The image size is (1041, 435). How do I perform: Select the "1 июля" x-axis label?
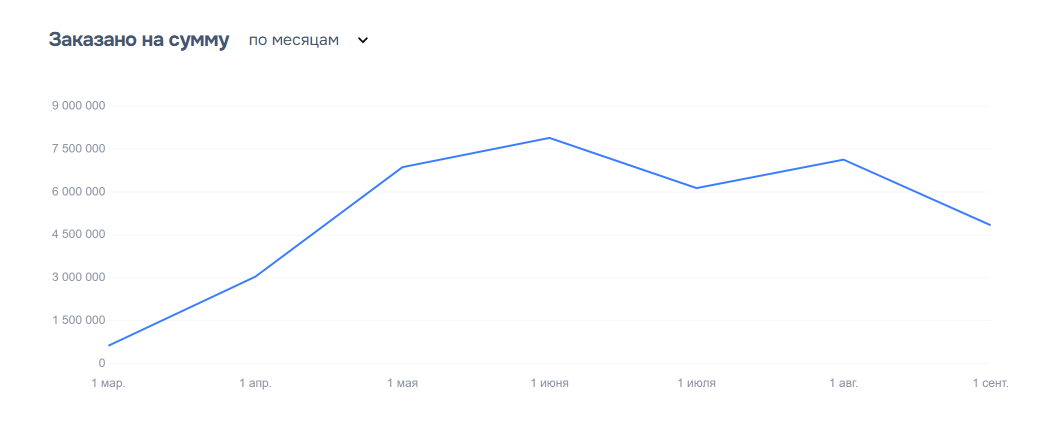pyautogui.click(x=696, y=383)
